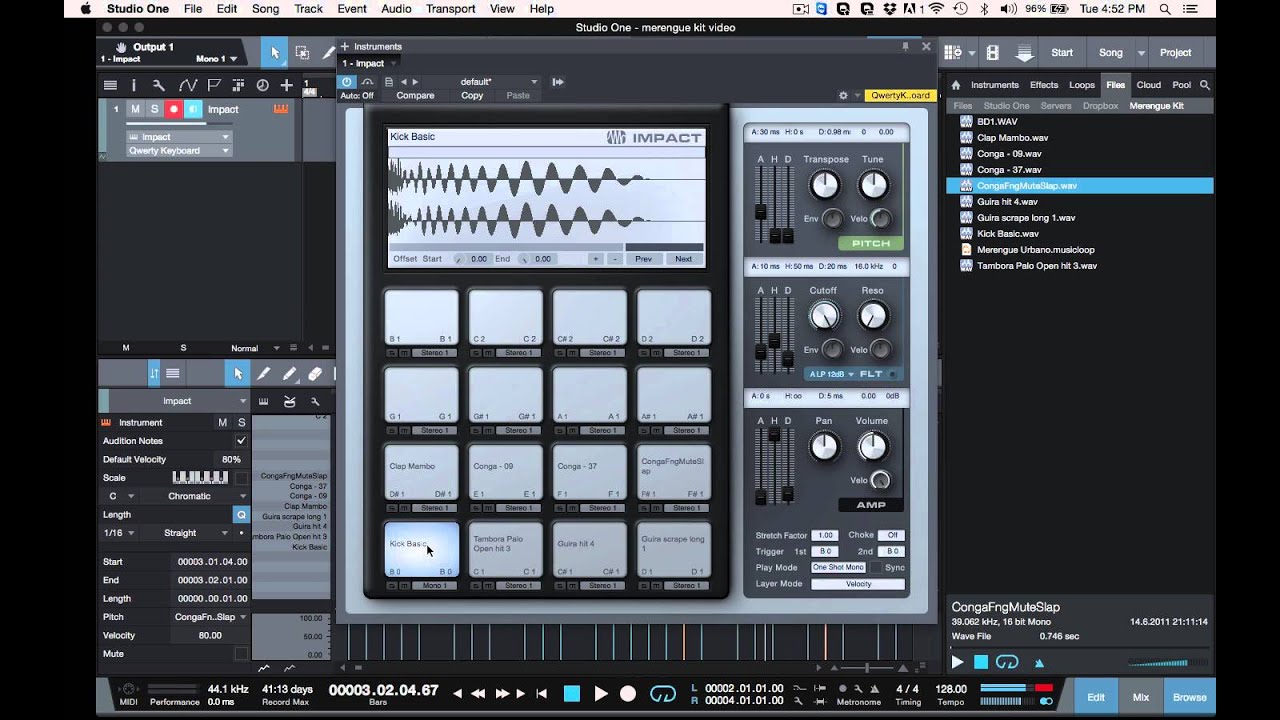The height and width of the screenshot is (720, 1280).
Task: Toggle monitor on the Impact track
Action: [x=194, y=109]
